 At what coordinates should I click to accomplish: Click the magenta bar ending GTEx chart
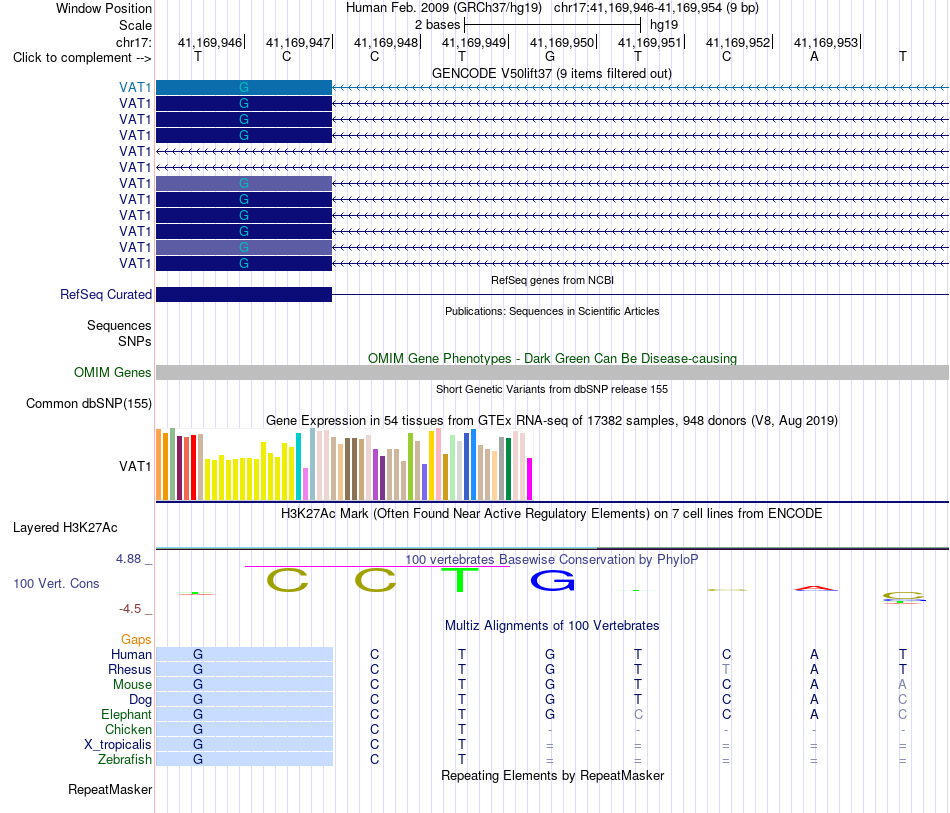tap(530, 479)
